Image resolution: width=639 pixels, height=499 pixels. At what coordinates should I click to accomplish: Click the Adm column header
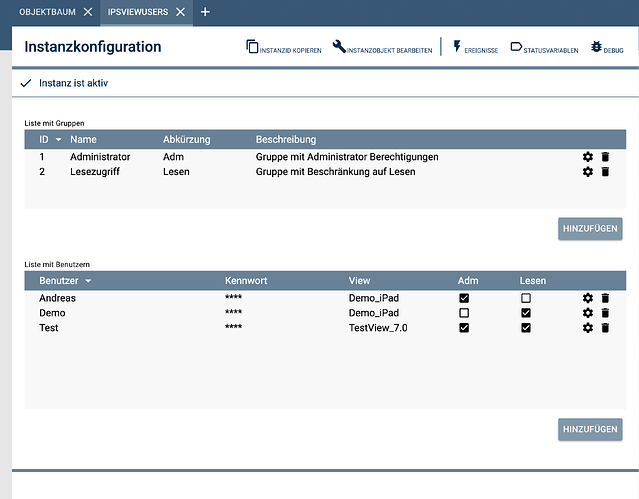point(468,280)
